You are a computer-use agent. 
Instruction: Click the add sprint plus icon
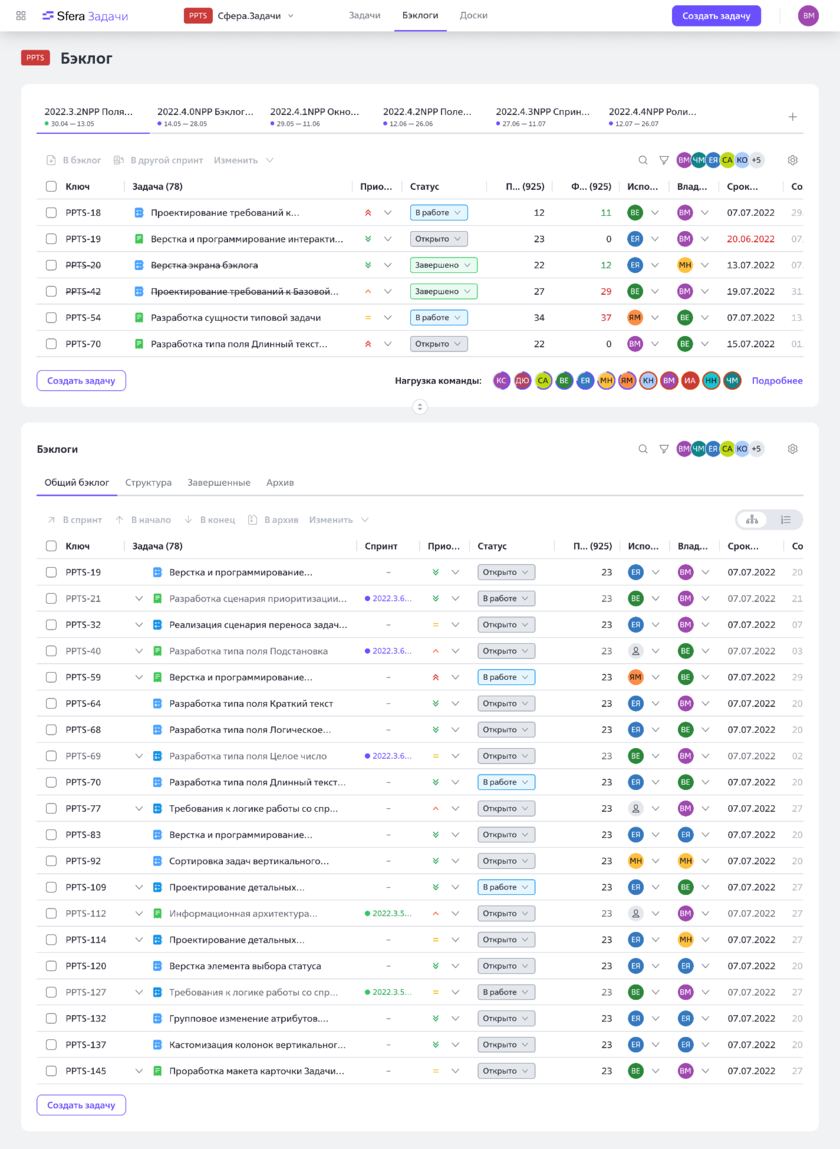pos(792,117)
